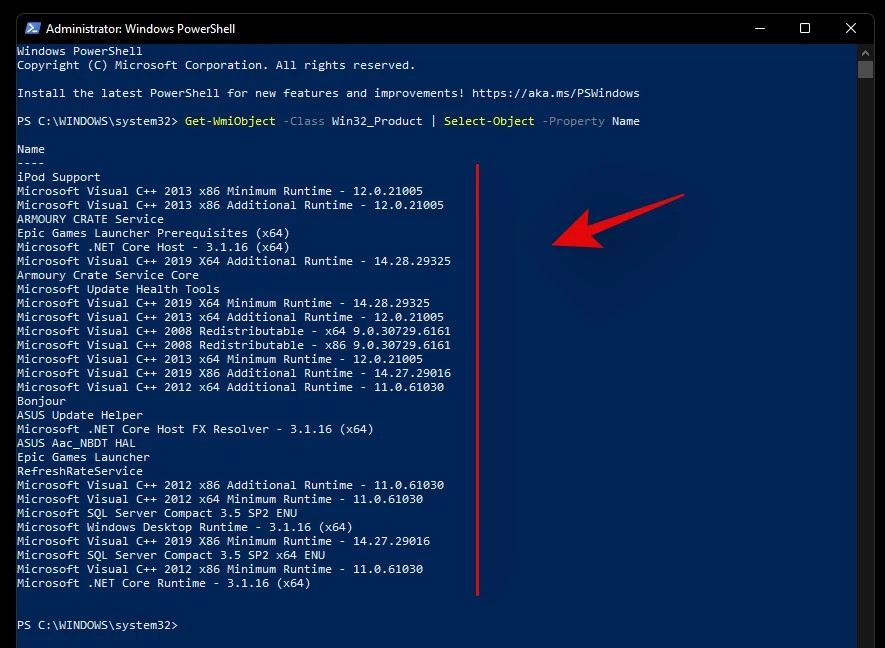Click the iPod Support entry

pyautogui.click(x=59, y=177)
